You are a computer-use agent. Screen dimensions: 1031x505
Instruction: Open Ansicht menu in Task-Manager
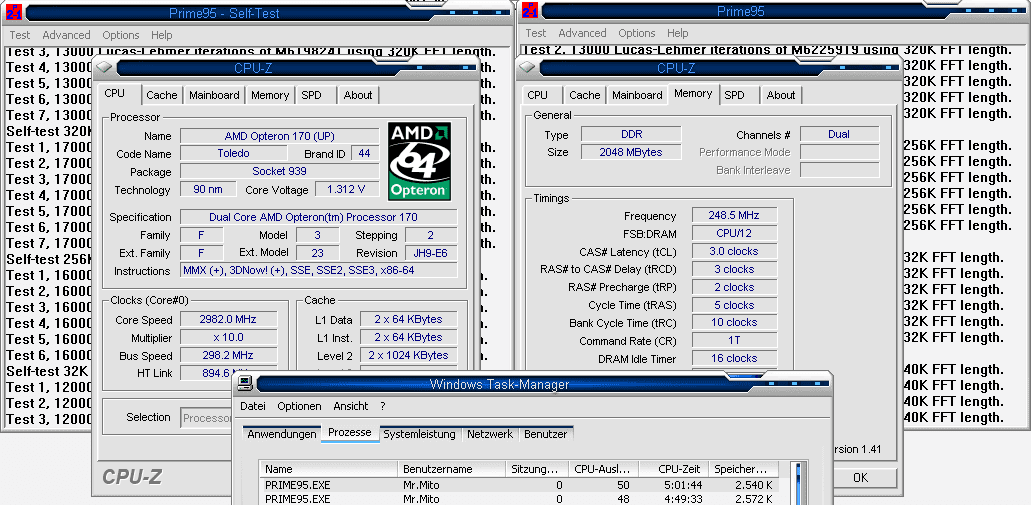(350, 406)
